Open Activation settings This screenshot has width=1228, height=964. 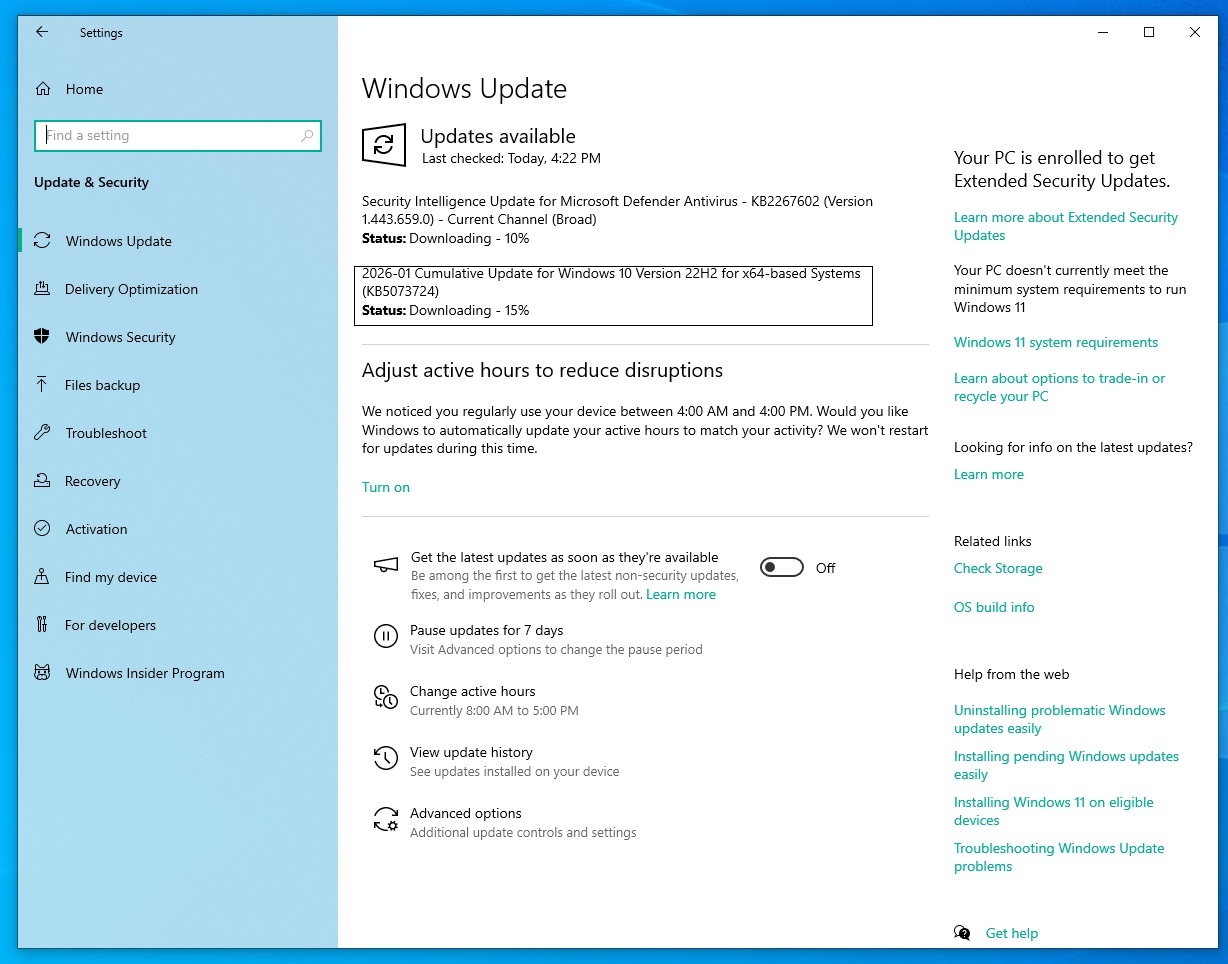(96, 529)
